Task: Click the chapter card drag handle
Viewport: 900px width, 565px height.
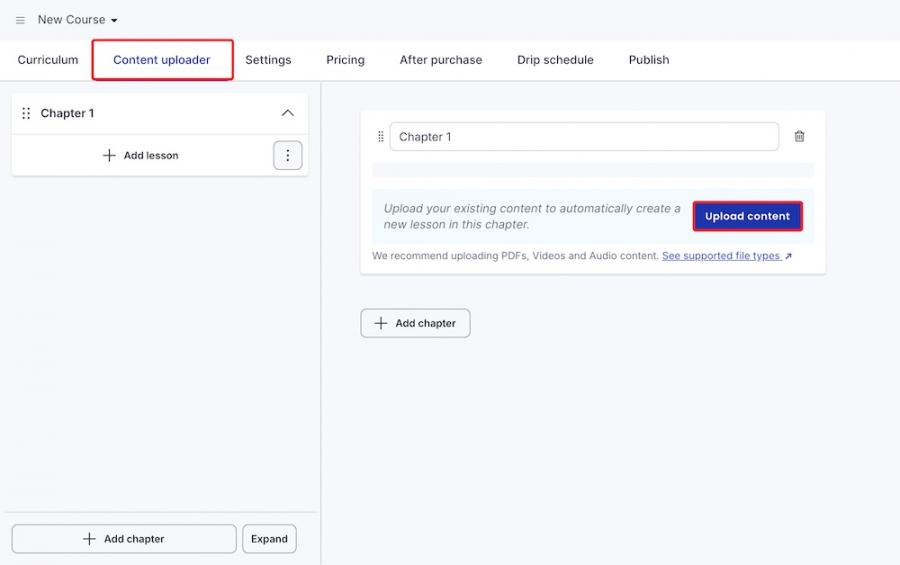Action: [381, 137]
